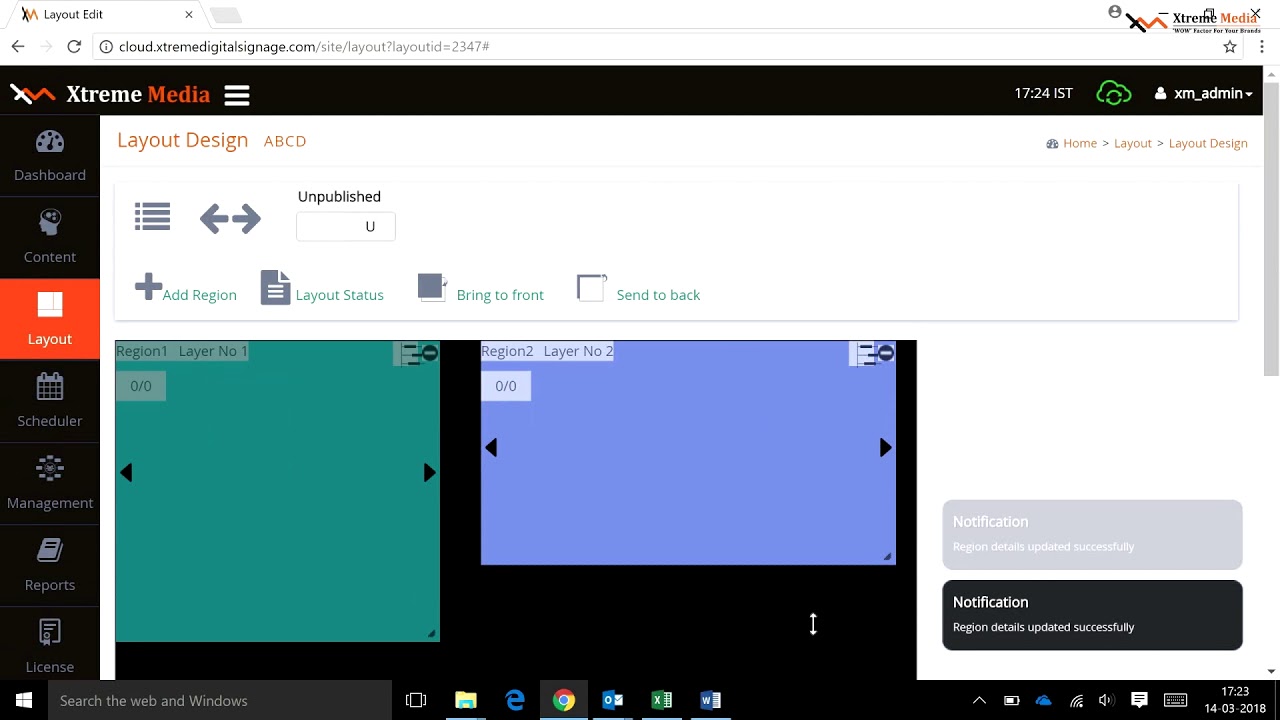Click the Layout breadcrumb link
The height and width of the screenshot is (720, 1280).
tap(1133, 143)
